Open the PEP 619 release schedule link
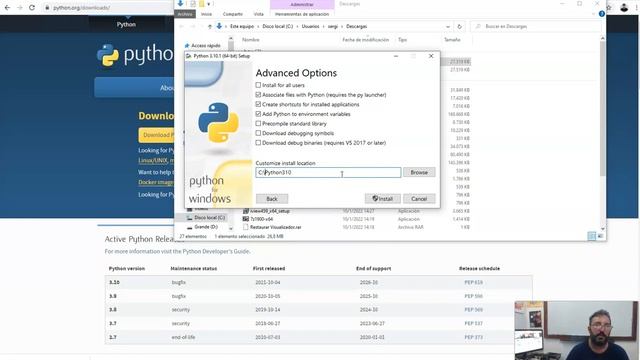This screenshot has width=640, height=360. (473, 282)
